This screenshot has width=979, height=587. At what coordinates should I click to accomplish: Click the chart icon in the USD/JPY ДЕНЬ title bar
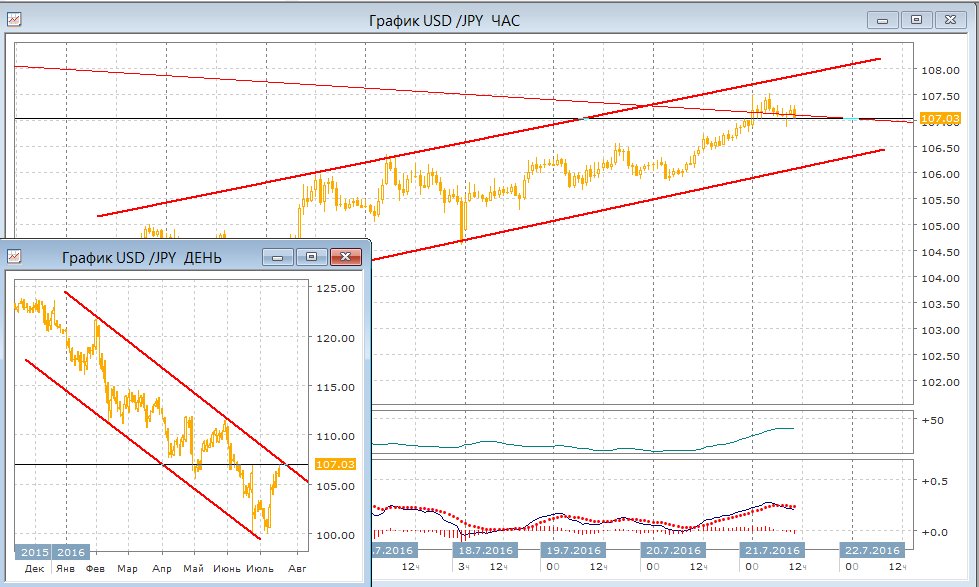pyautogui.click(x=14, y=256)
